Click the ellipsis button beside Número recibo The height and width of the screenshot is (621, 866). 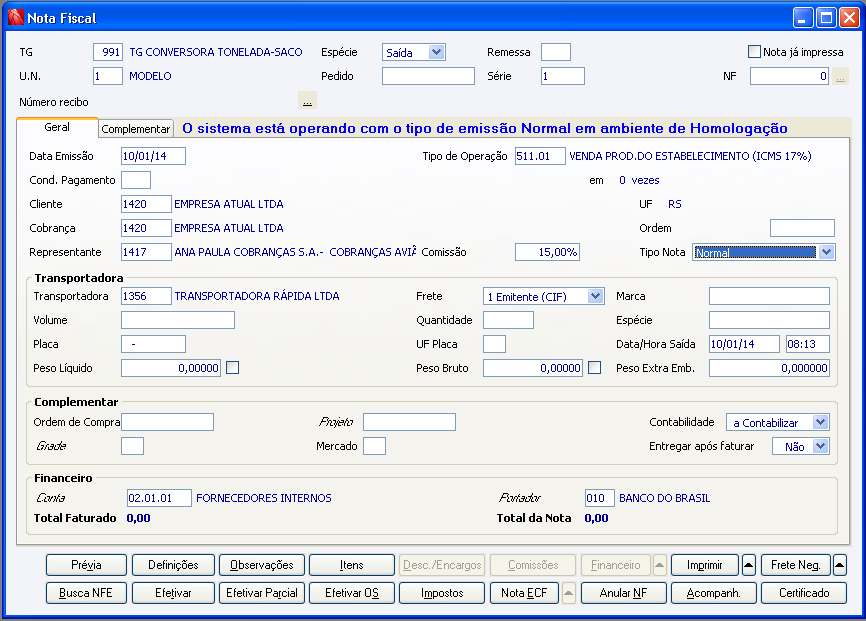click(307, 101)
